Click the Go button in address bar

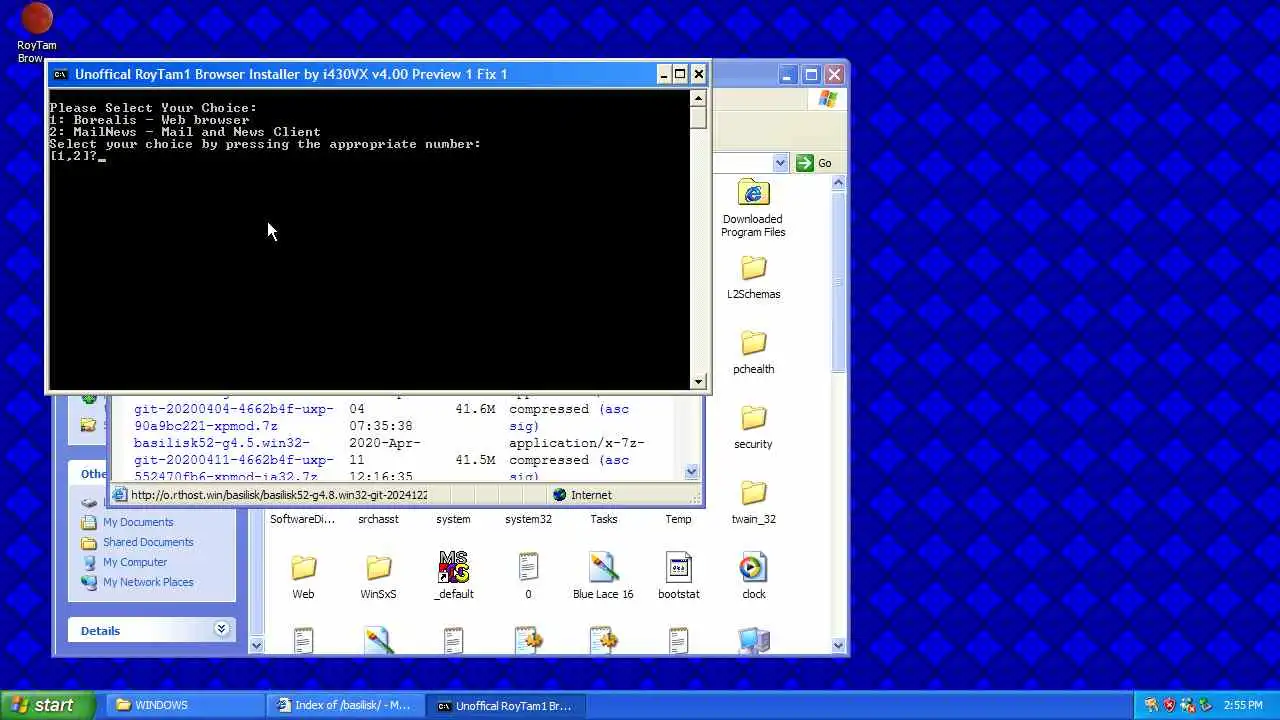[x=815, y=163]
